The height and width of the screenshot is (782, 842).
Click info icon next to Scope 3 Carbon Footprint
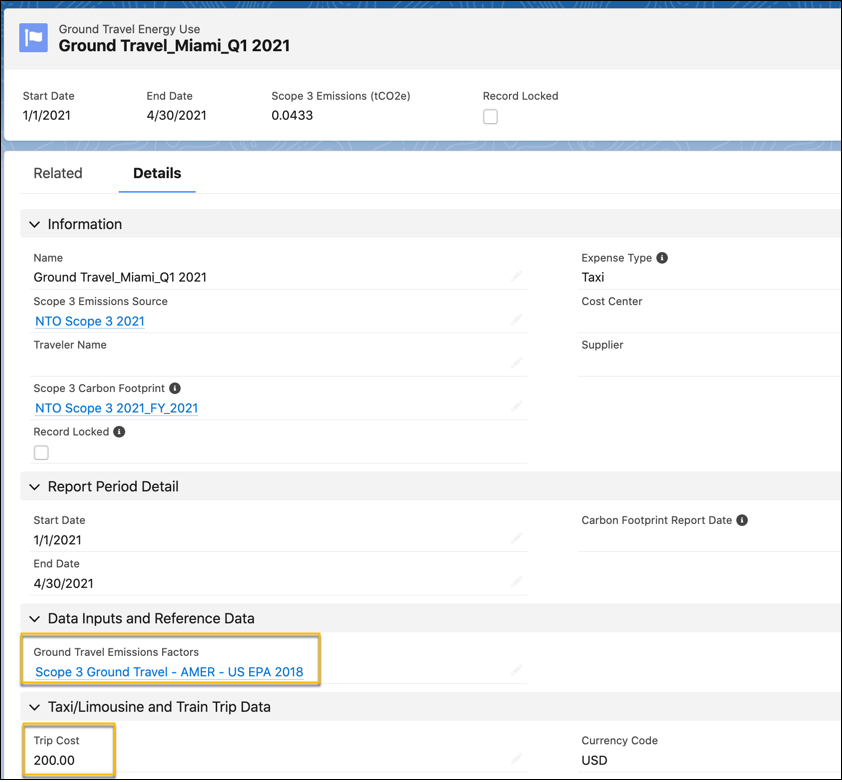pos(175,388)
